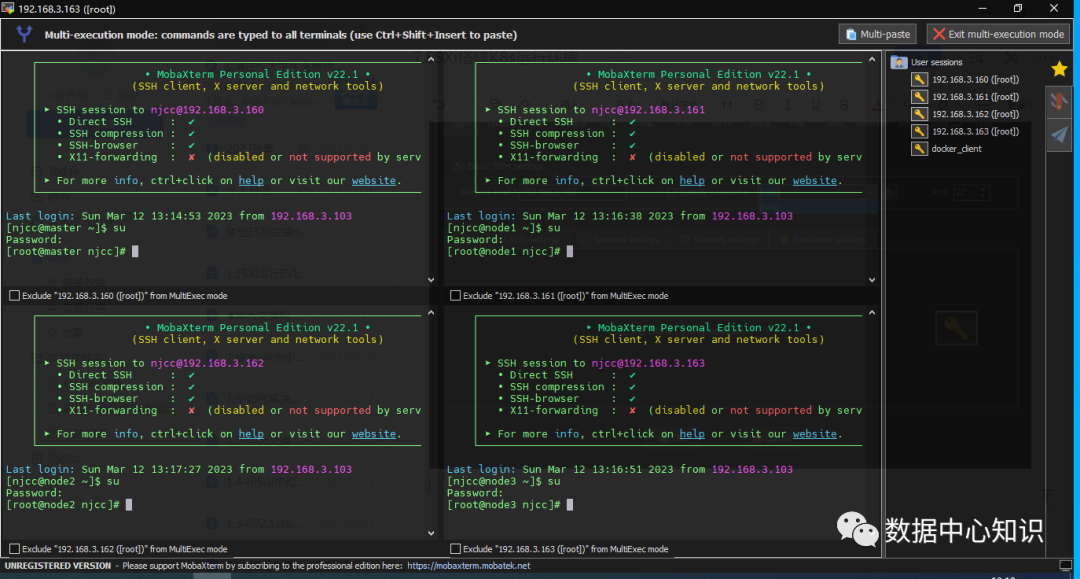Select 192.168.3.163 ([root]) session entry
The height and width of the screenshot is (579, 1080).
(x=975, y=131)
